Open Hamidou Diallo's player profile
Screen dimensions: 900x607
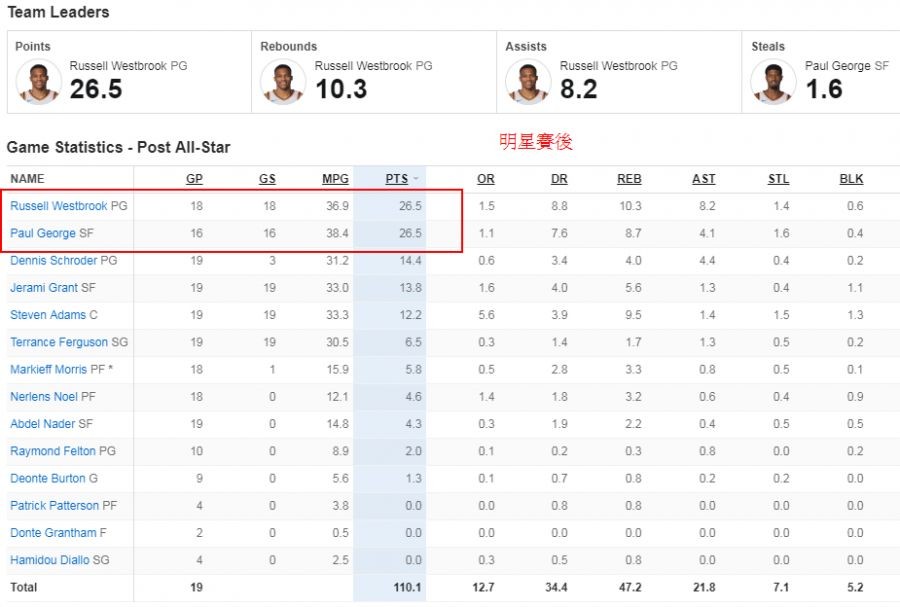[x=49, y=560]
